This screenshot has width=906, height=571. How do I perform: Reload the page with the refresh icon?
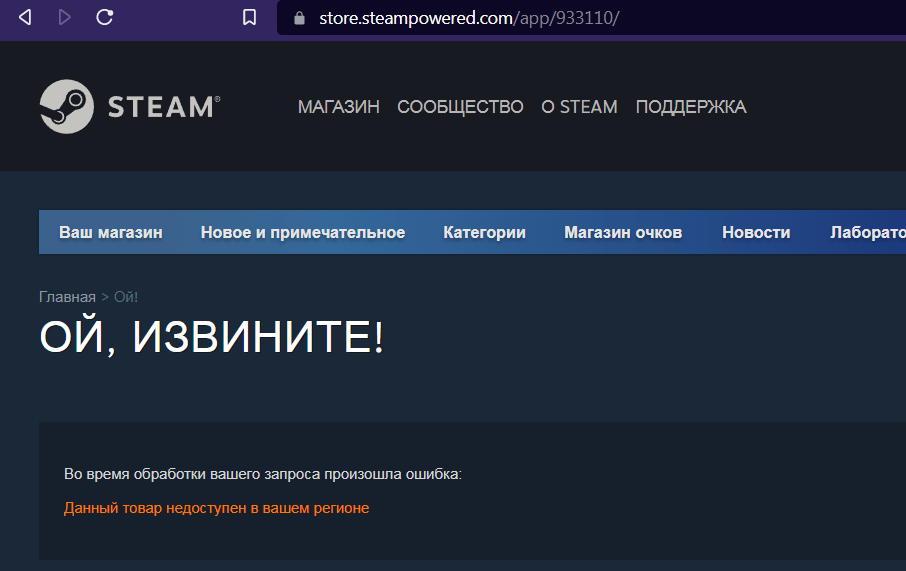click(105, 17)
